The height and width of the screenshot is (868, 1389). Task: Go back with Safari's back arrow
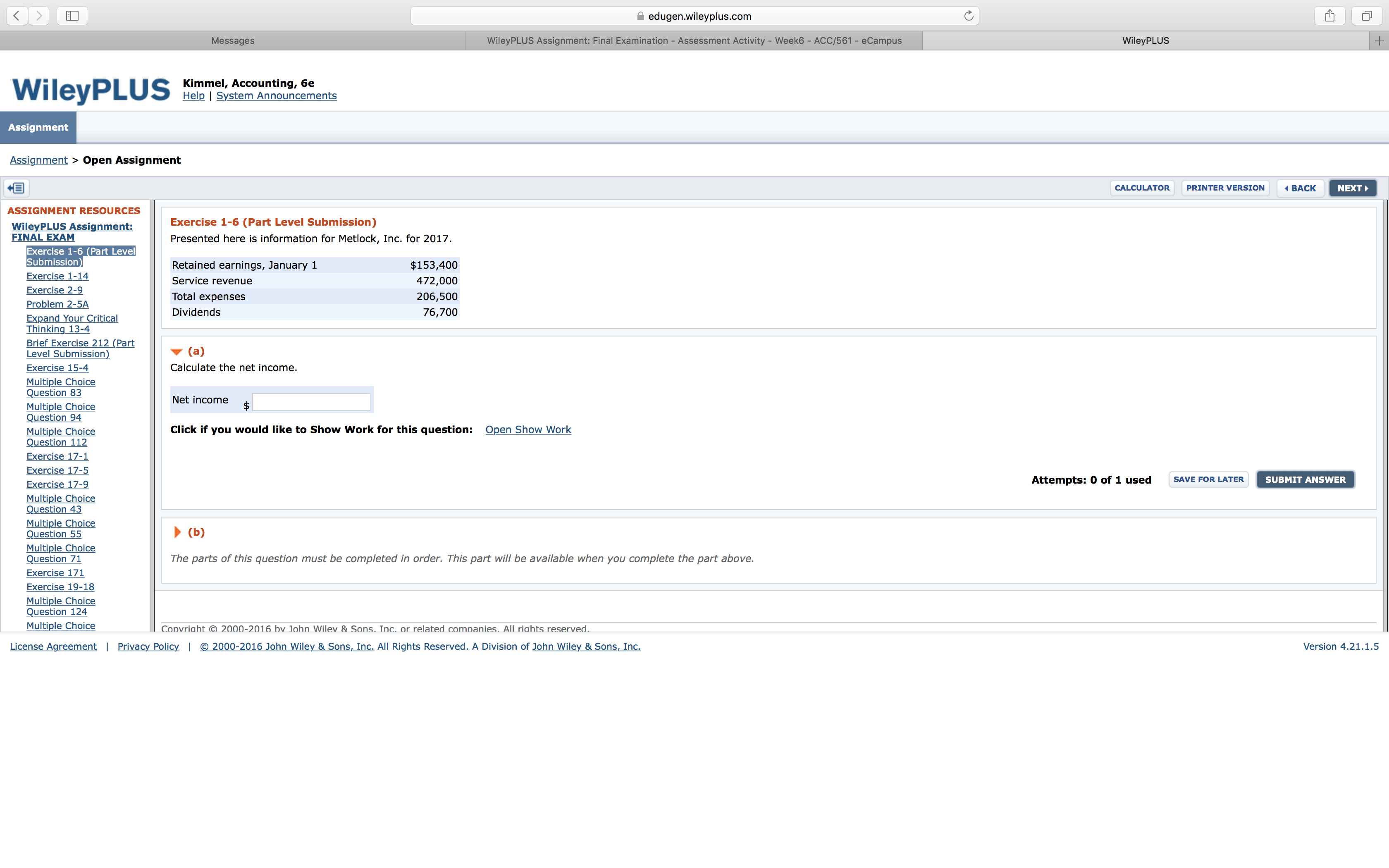pos(17,16)
